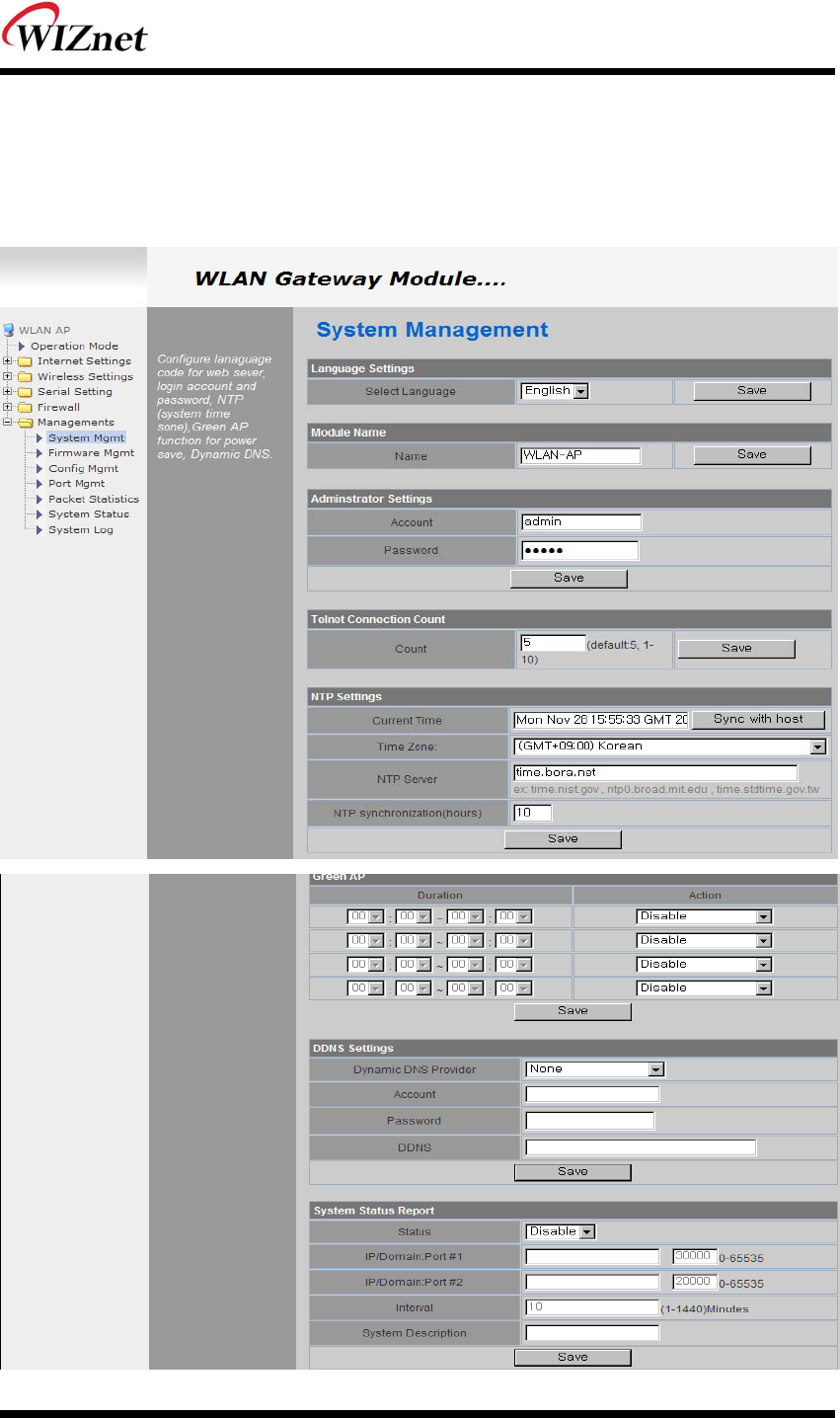The height and width of the screenshot is (1418, 840).
Task: Select System Mgmt in tree
Action: (87, 437)
